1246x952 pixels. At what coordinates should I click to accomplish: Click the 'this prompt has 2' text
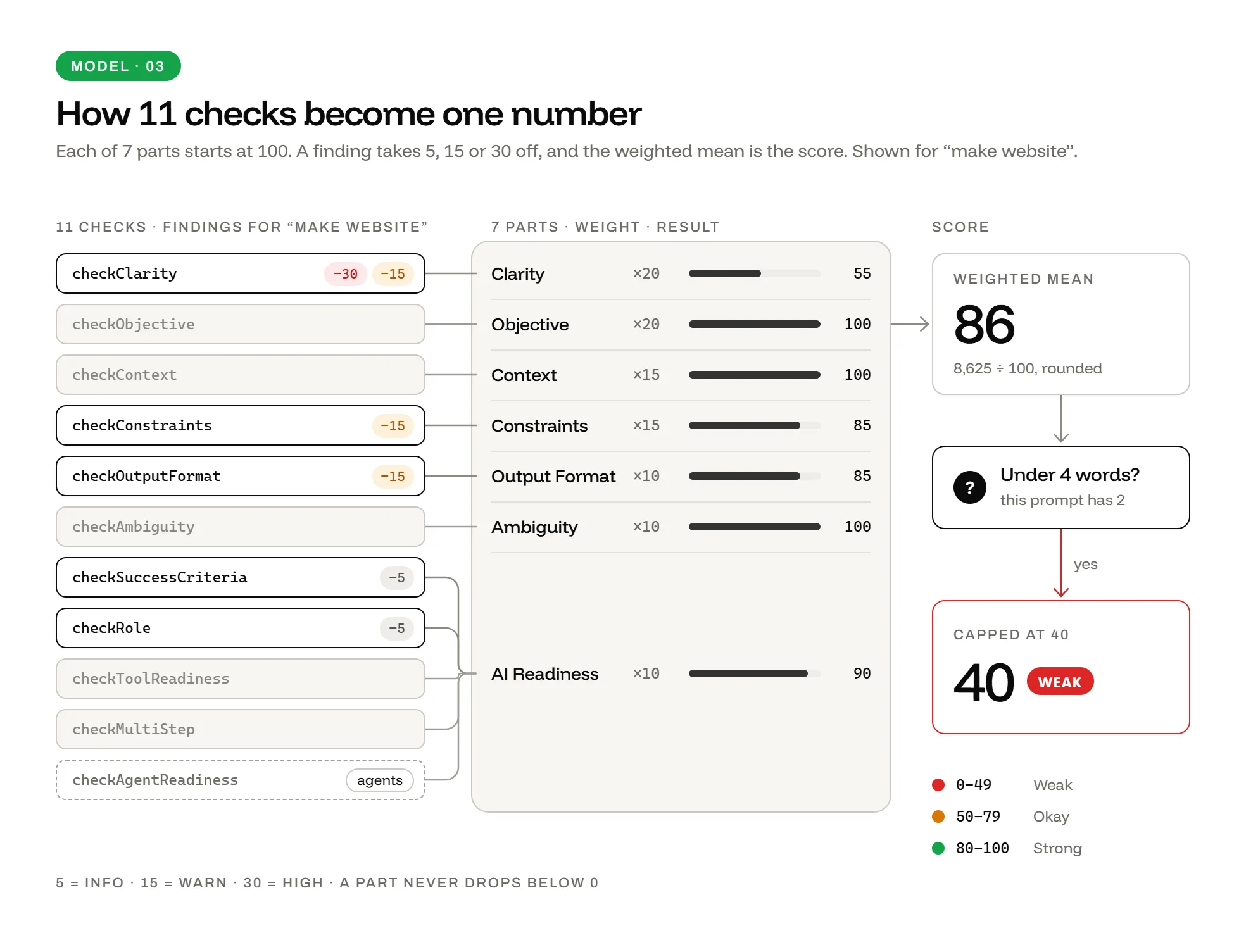coord(1062,500)
